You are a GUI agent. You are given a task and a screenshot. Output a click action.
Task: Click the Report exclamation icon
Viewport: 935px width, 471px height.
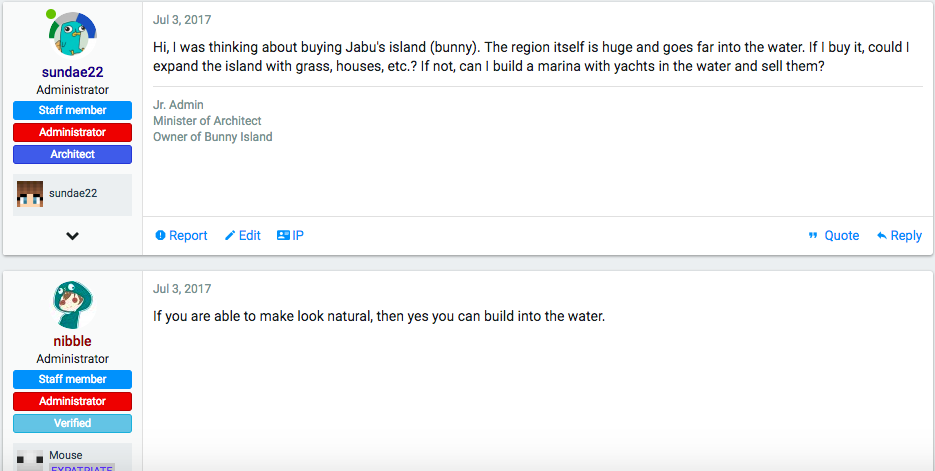coord(160,236)
